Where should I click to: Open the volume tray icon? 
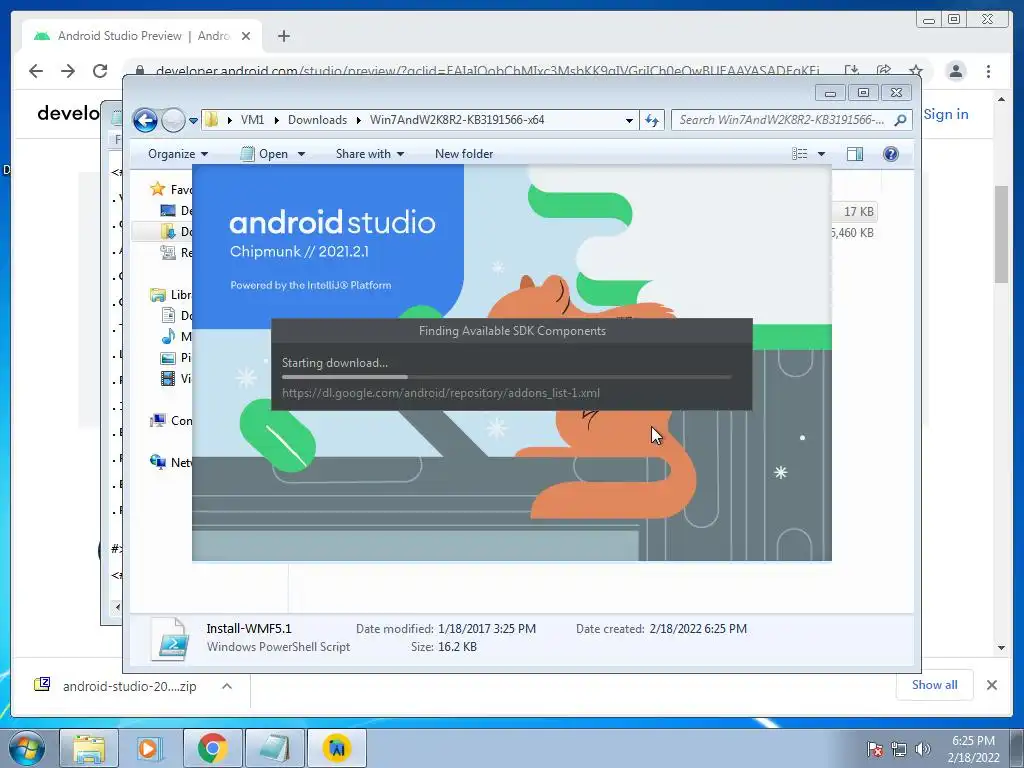tap(922, 749)
